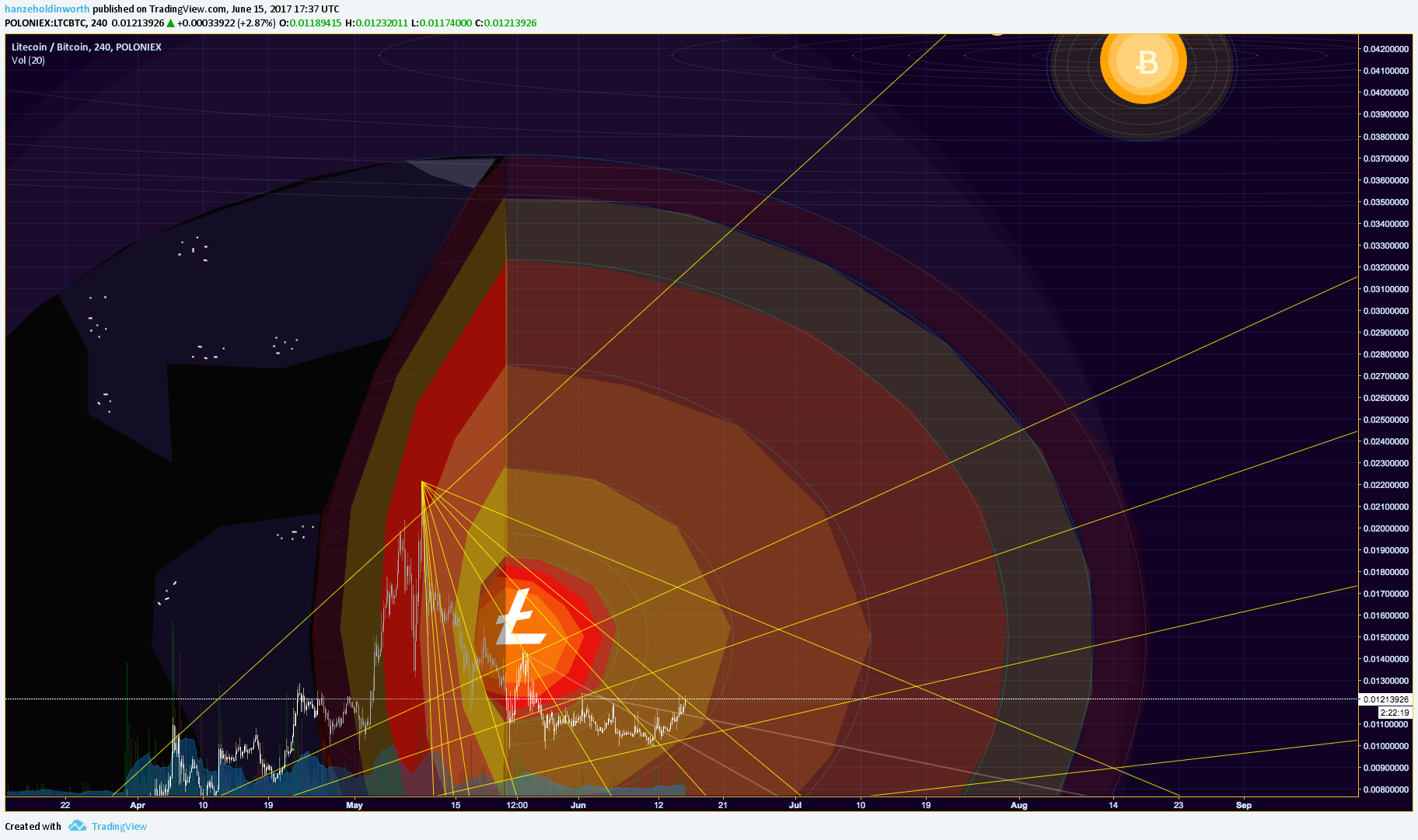Click the Aug label on time axis
The image size is (1418, 840).
click(x=1019, y=805)
